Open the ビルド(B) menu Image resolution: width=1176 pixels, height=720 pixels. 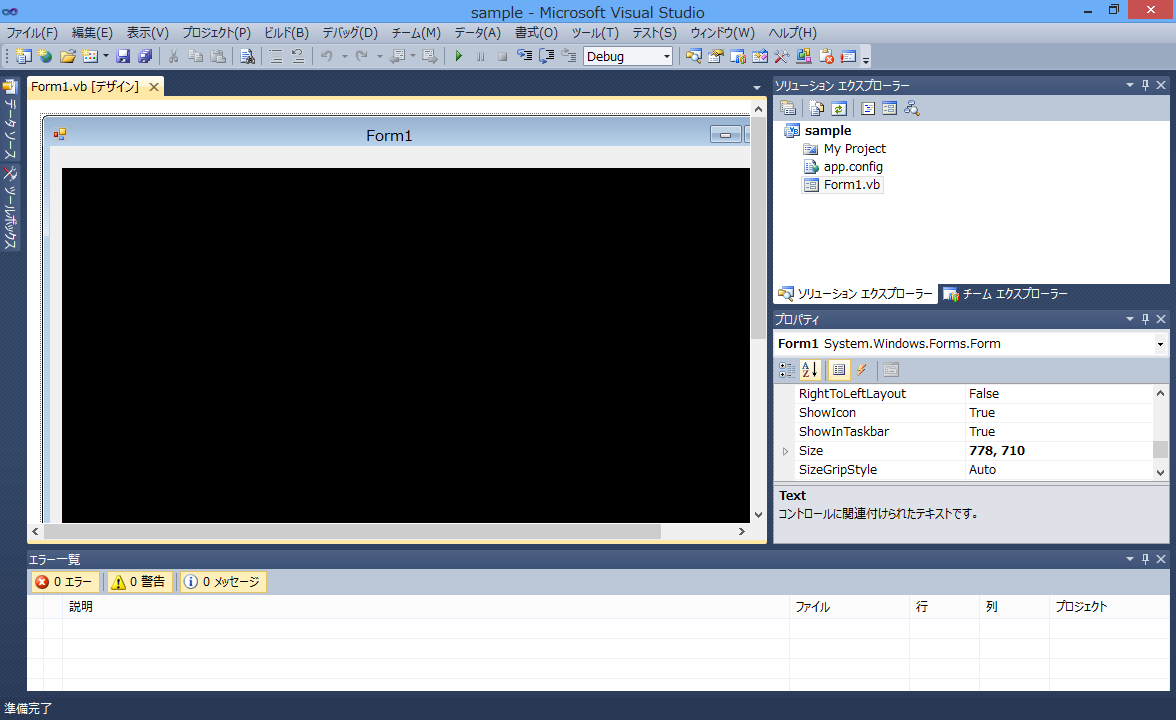pyautogui.click(x=286, y=33)
